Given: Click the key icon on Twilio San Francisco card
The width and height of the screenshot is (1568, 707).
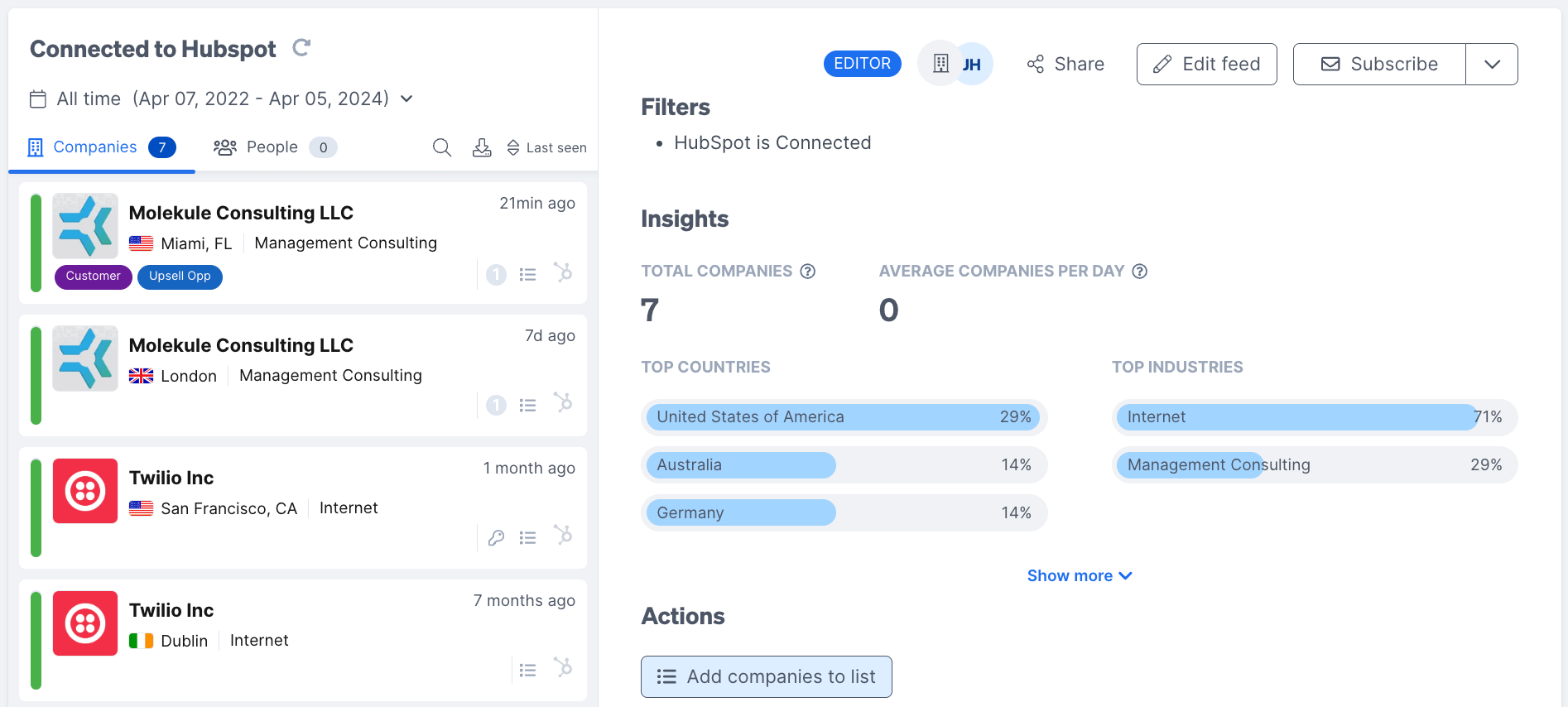Looking at the screenshot, I should (x=496, y=538).
